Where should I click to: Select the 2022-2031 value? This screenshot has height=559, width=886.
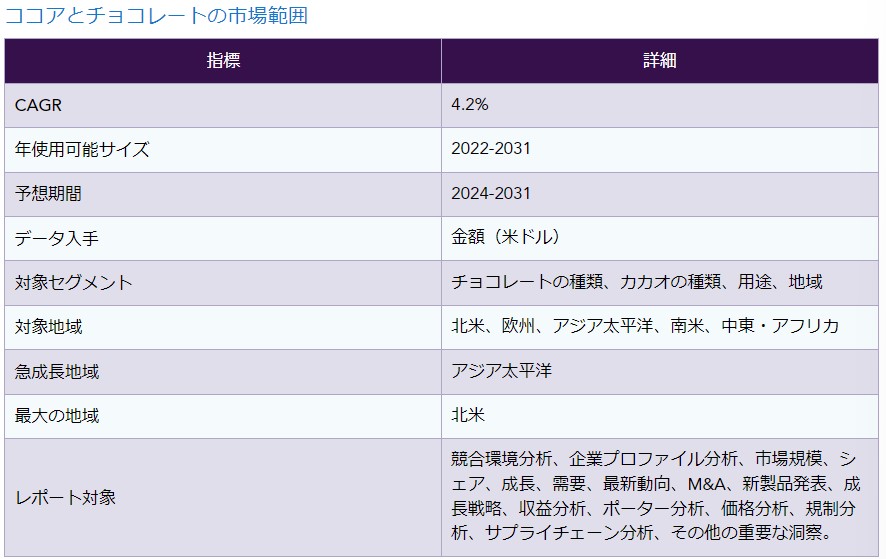coord(491,149)
